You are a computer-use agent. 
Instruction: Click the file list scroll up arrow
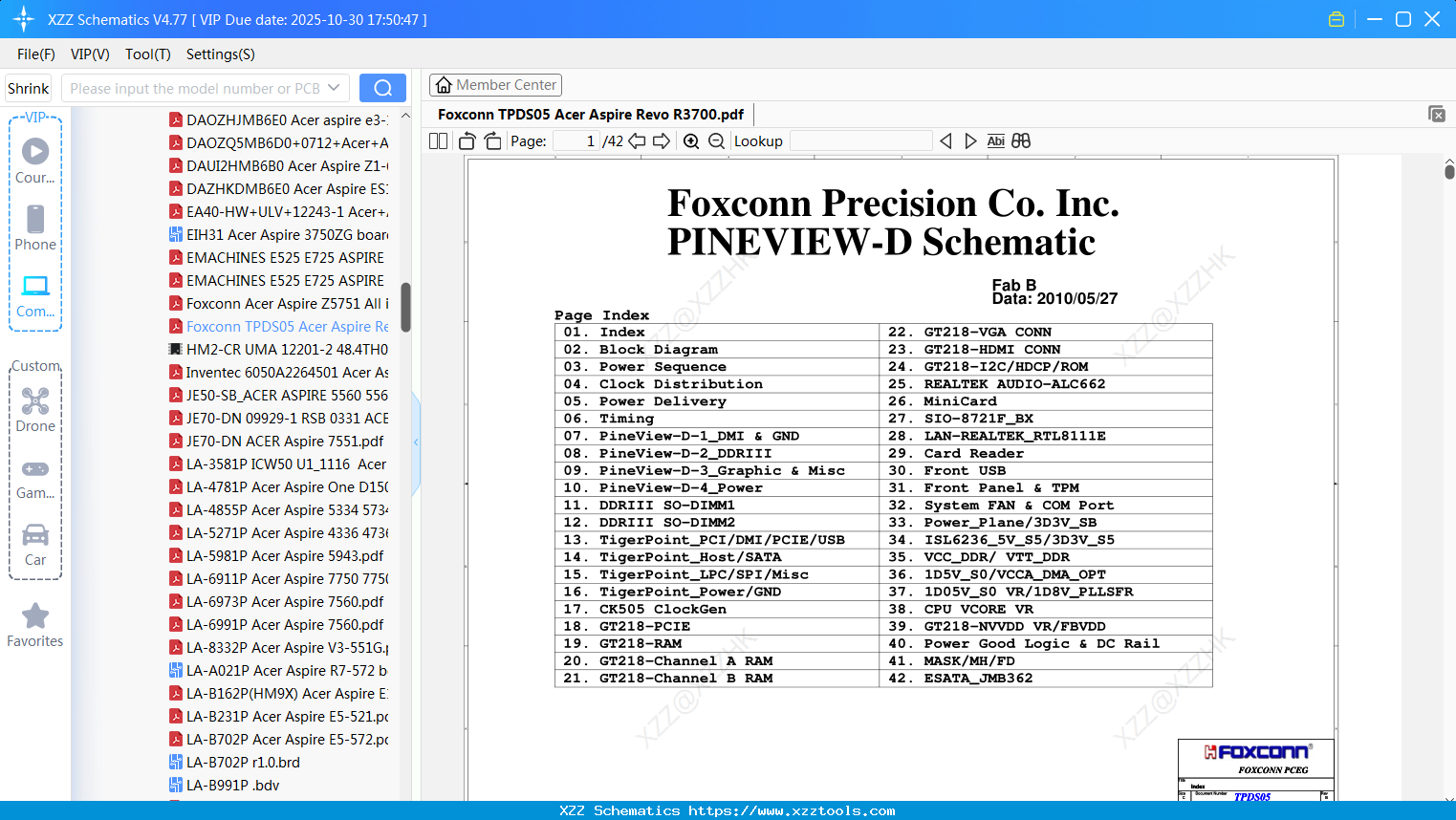(x=405, y=116)
